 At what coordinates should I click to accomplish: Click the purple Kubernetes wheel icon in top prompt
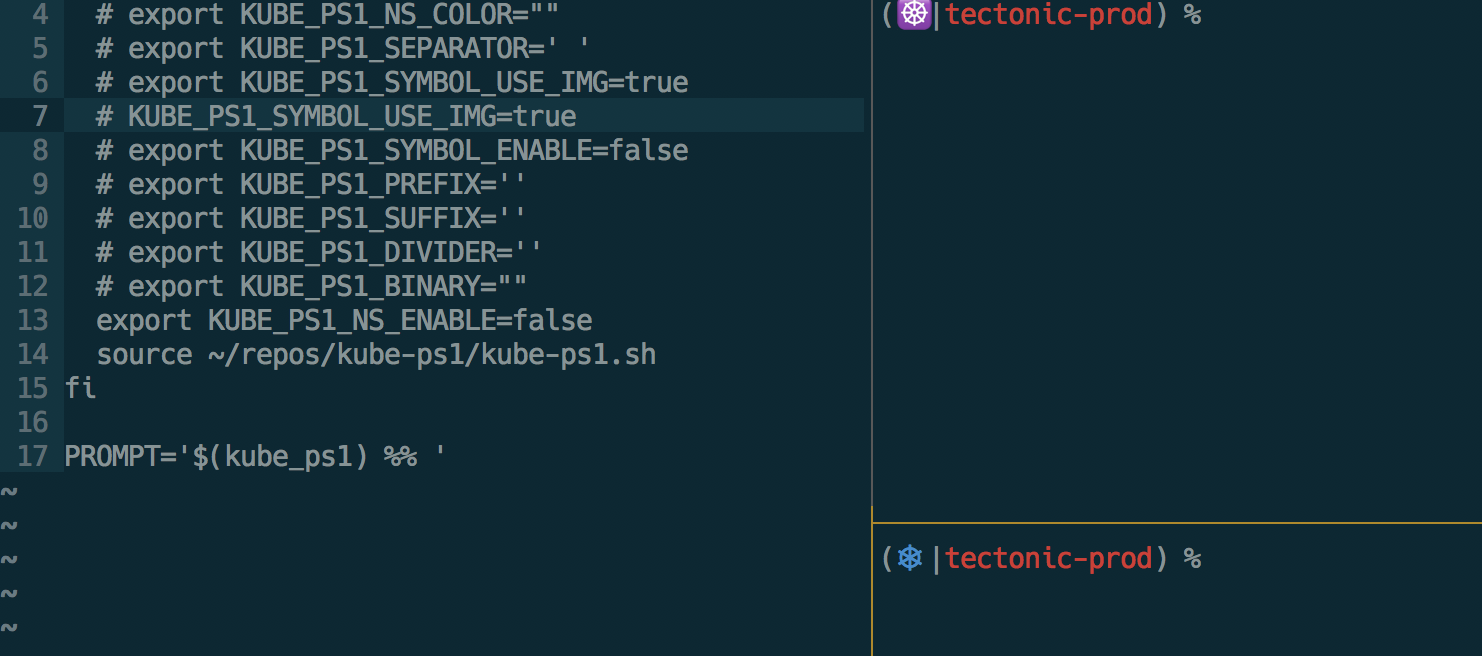[x=914, y=15]
